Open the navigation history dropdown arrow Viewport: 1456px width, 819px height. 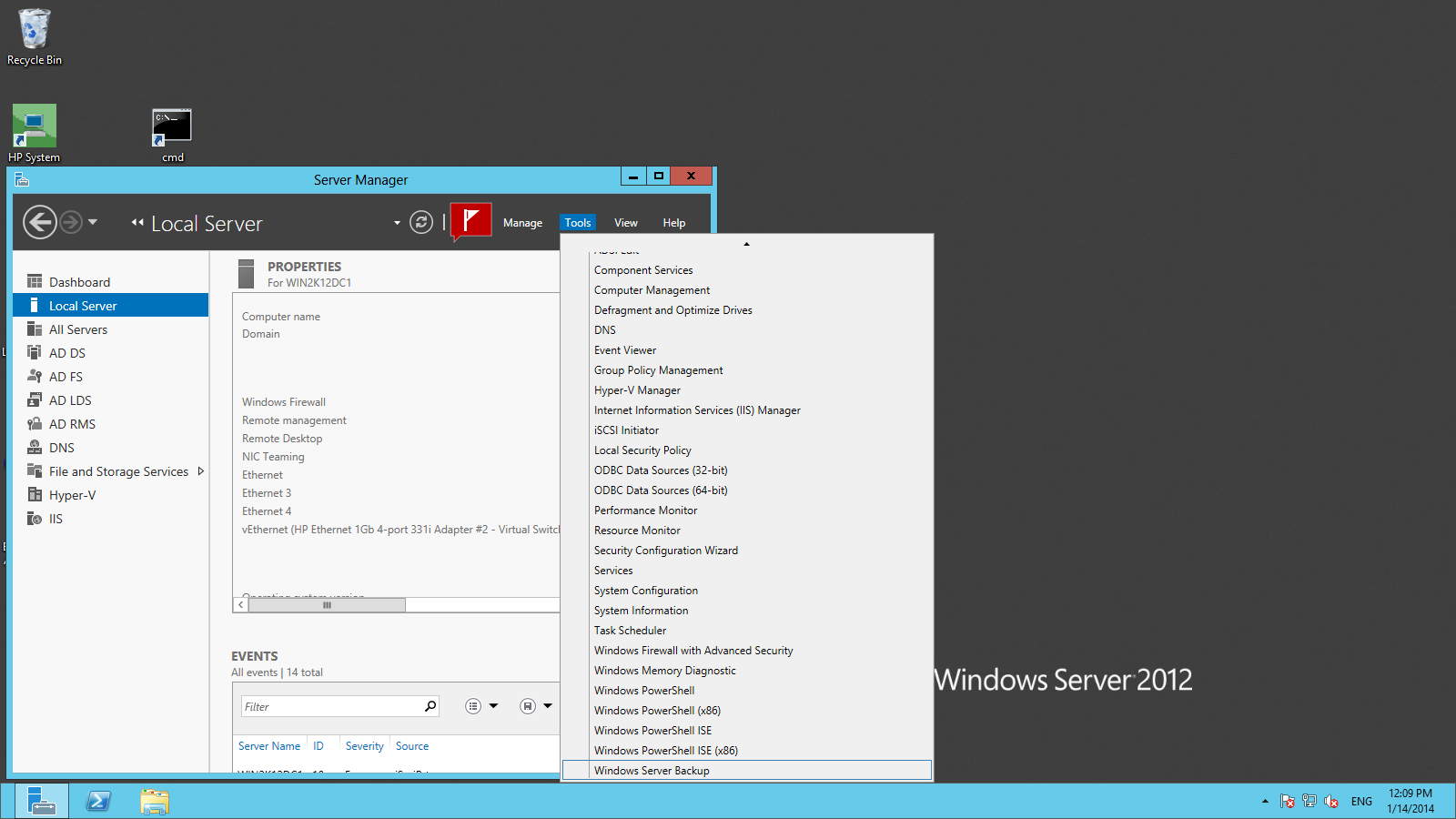(x=93, y=222)
